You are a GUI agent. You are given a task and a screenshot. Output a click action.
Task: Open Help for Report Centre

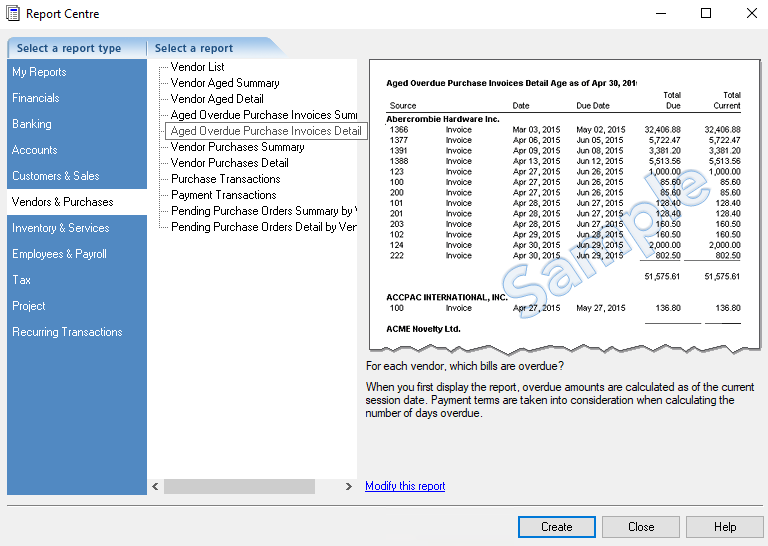click(725, 527)
